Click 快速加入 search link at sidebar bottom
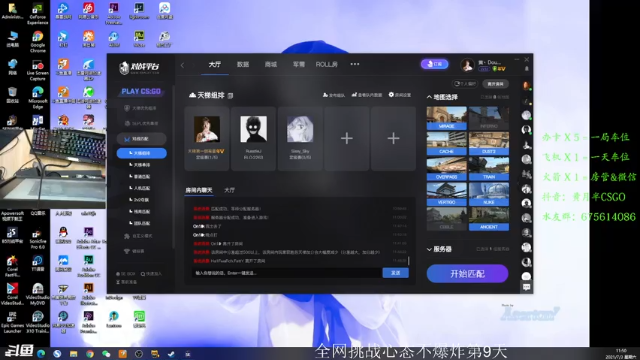This screenshot has width=640, height=360. coord(151,274)
